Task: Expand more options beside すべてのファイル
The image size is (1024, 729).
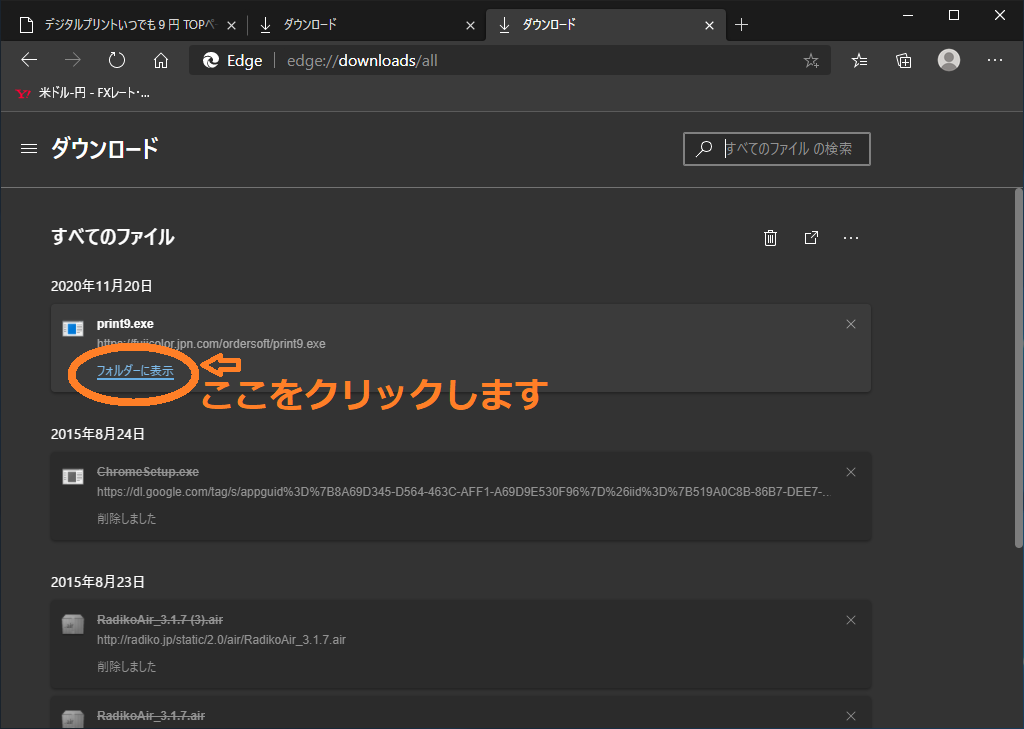Action: (851, 238)
